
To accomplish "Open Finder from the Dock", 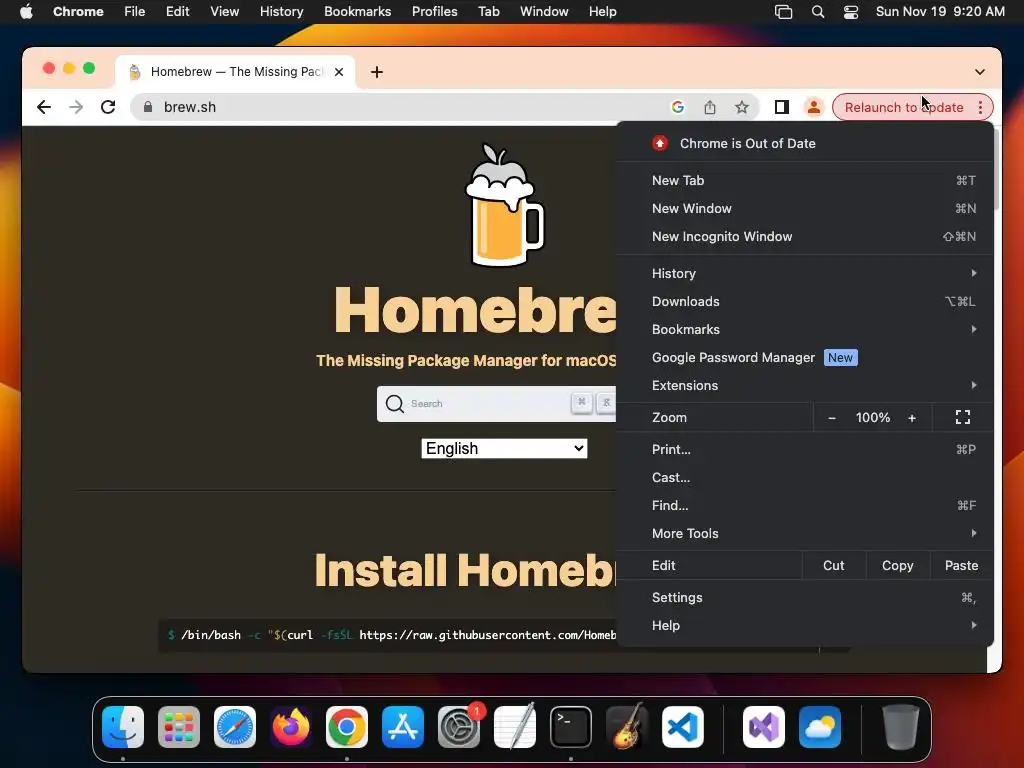I will click(123, 727).
